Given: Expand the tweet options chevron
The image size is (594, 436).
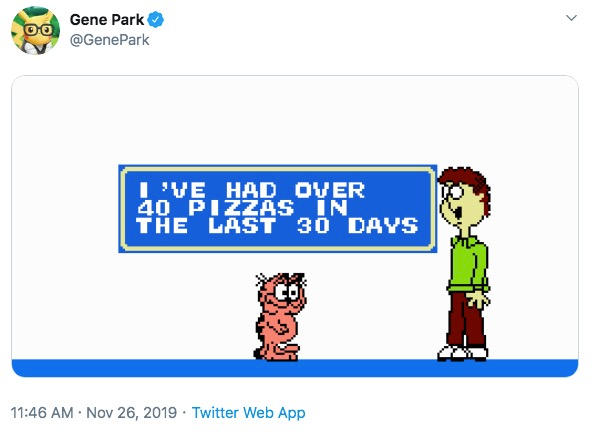Looking at the screenshot, I should pyautogui.click(x=571, y=18).
